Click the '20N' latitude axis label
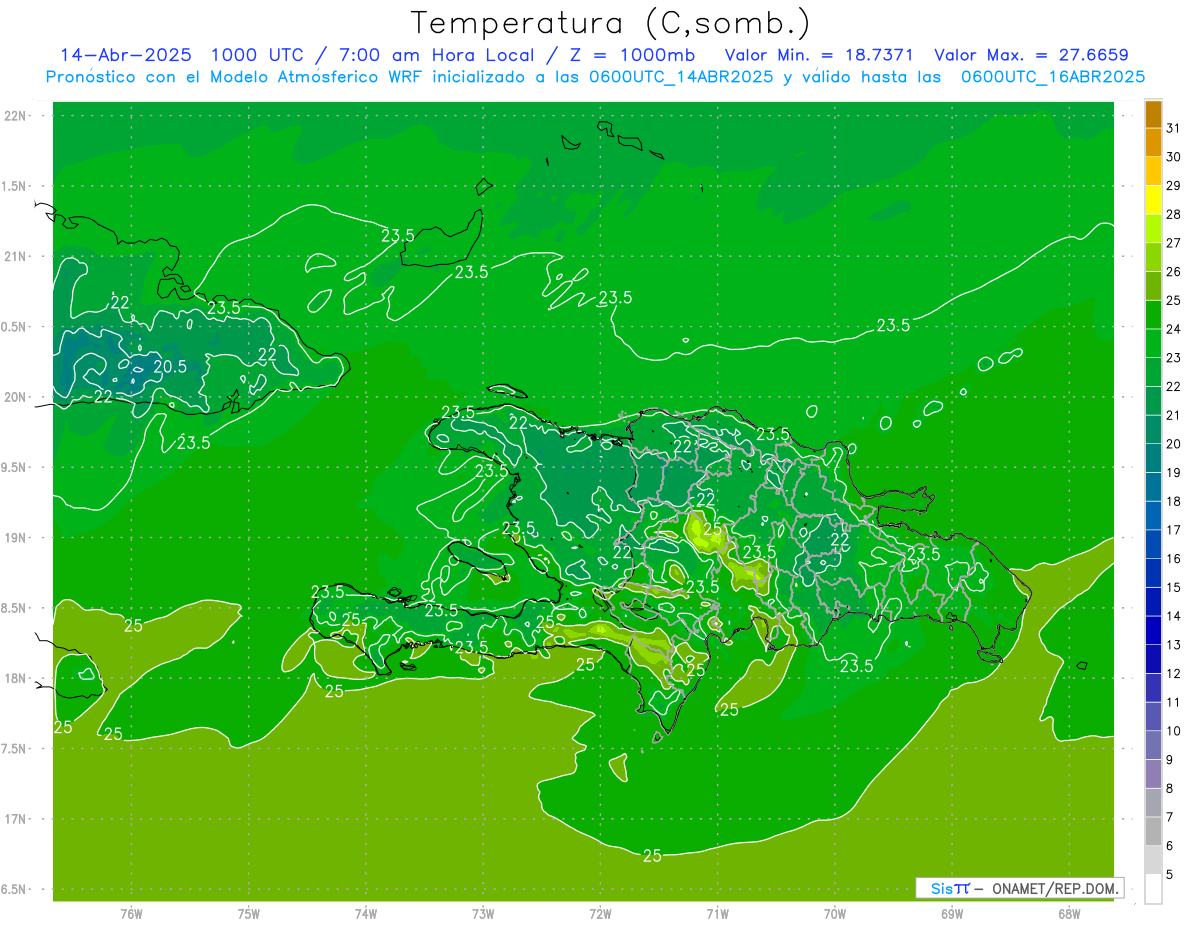Screen dimensions: 1200x927 (15, 397)
